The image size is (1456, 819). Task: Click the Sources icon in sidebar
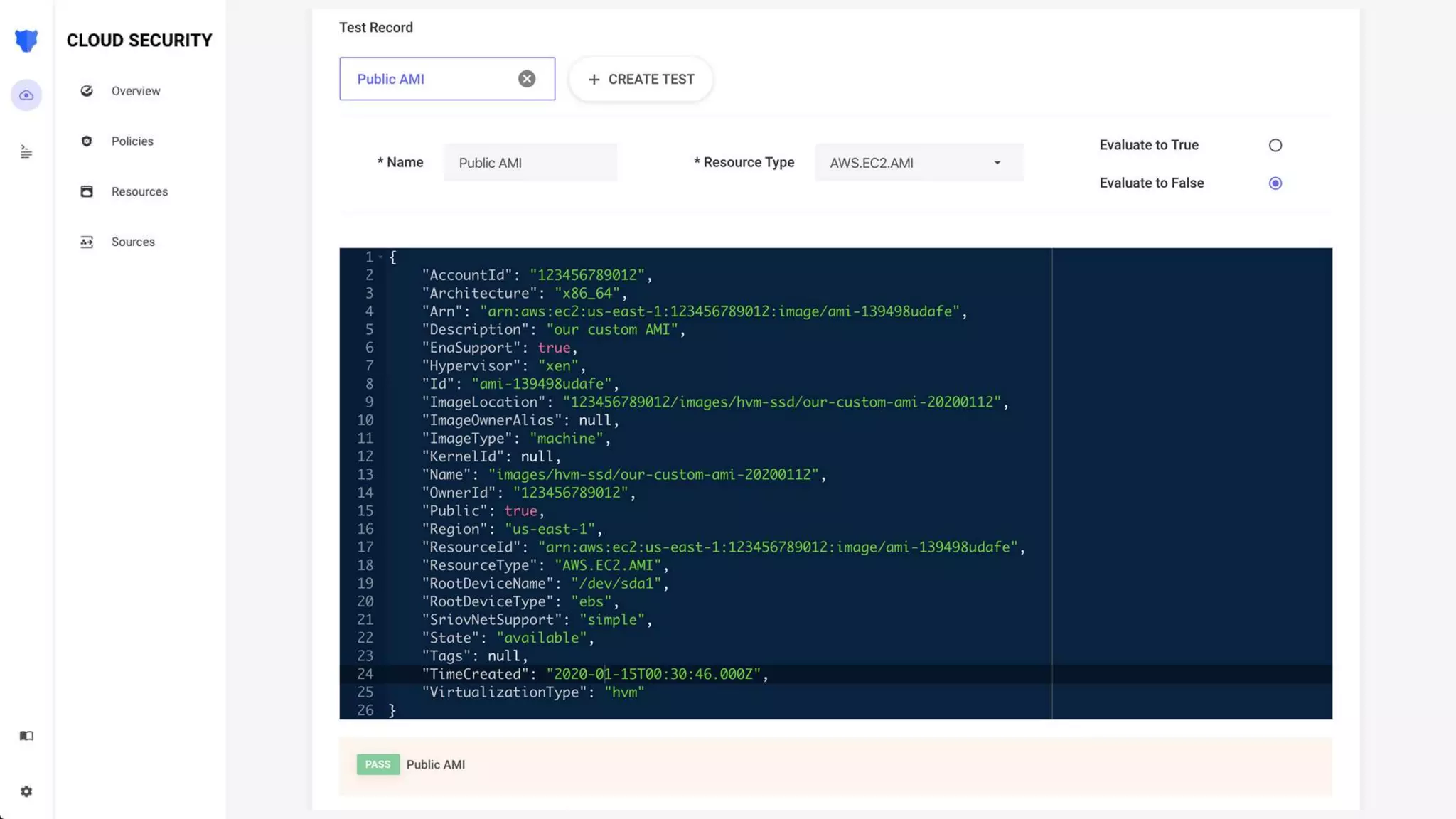pos(87,242)
